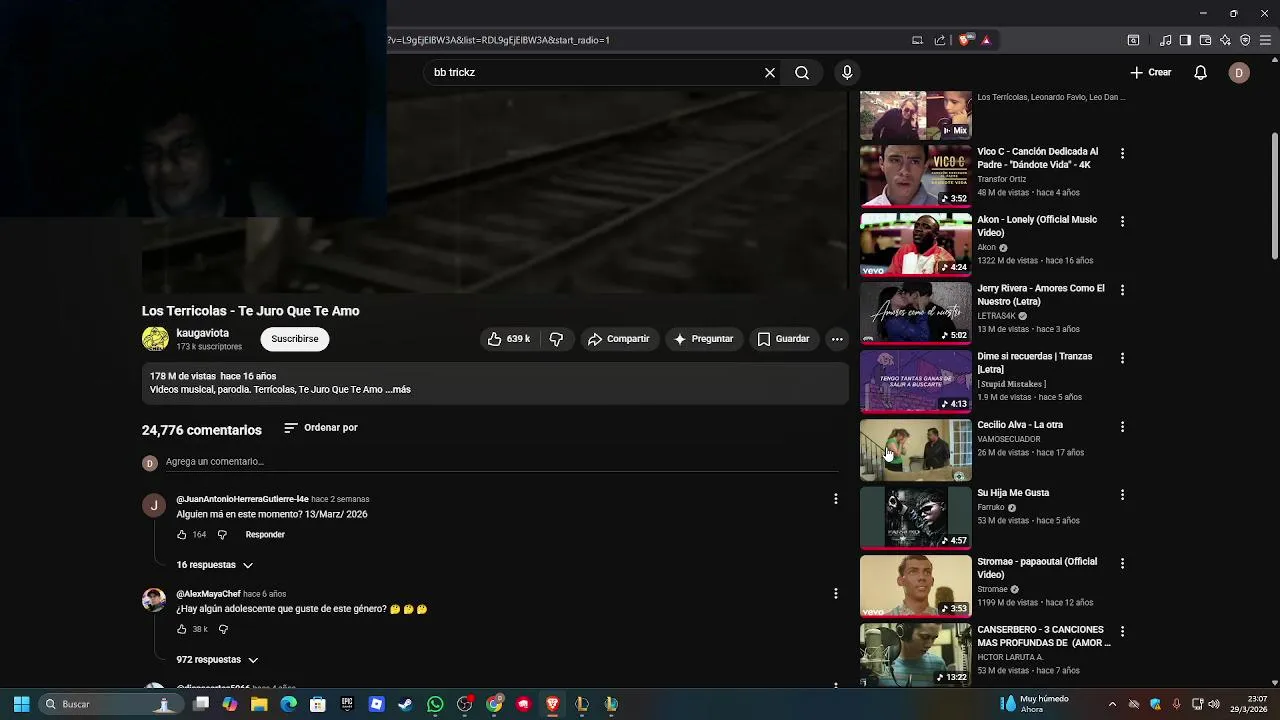Open options for Akon - Lonely video
Viewport: 1280px width, 720px height.
pos(1122,221)
